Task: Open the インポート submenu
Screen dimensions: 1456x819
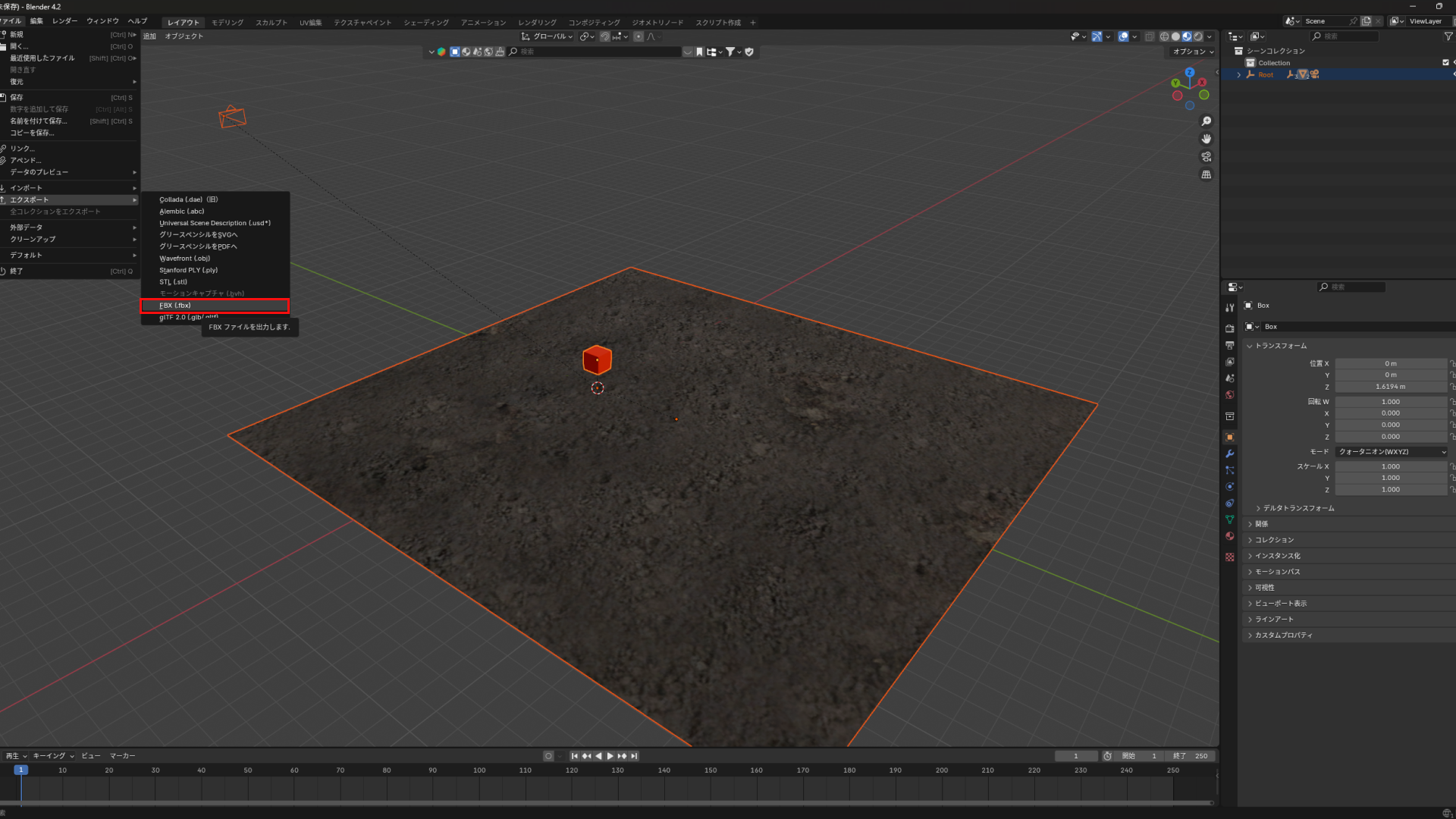Action: tap(70, 188)
